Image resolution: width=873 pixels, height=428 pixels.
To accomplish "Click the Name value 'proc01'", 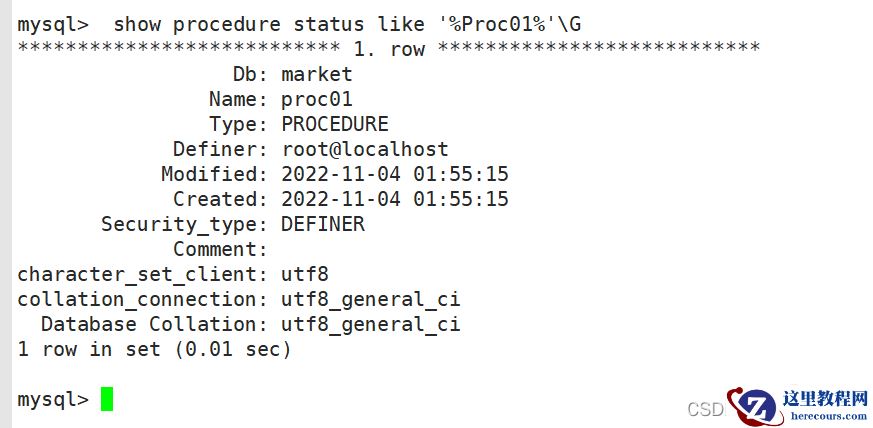I will [317, 99].
